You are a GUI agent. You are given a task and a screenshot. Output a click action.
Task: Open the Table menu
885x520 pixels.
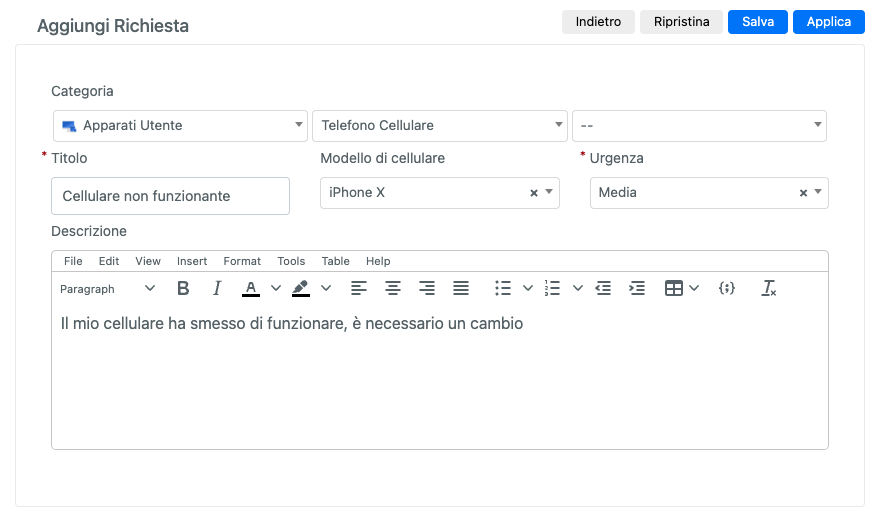[x=335, y=261]
